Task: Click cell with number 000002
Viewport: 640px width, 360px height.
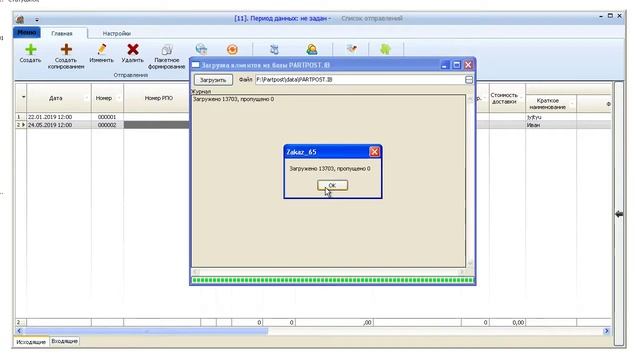Action: tap(107, 125)
